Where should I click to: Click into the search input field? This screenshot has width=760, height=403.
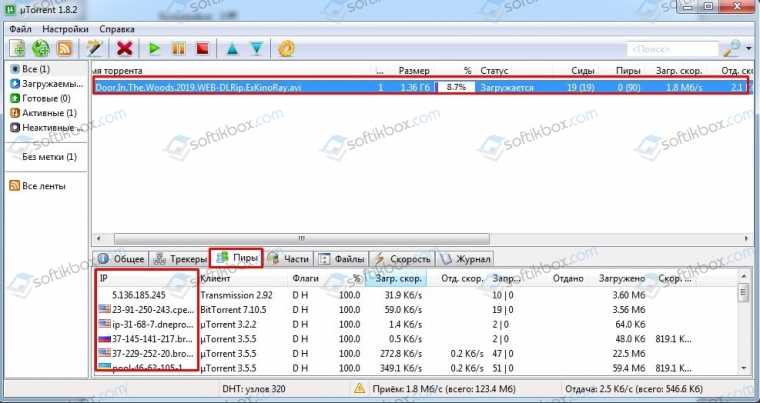(x=672, y=49)
